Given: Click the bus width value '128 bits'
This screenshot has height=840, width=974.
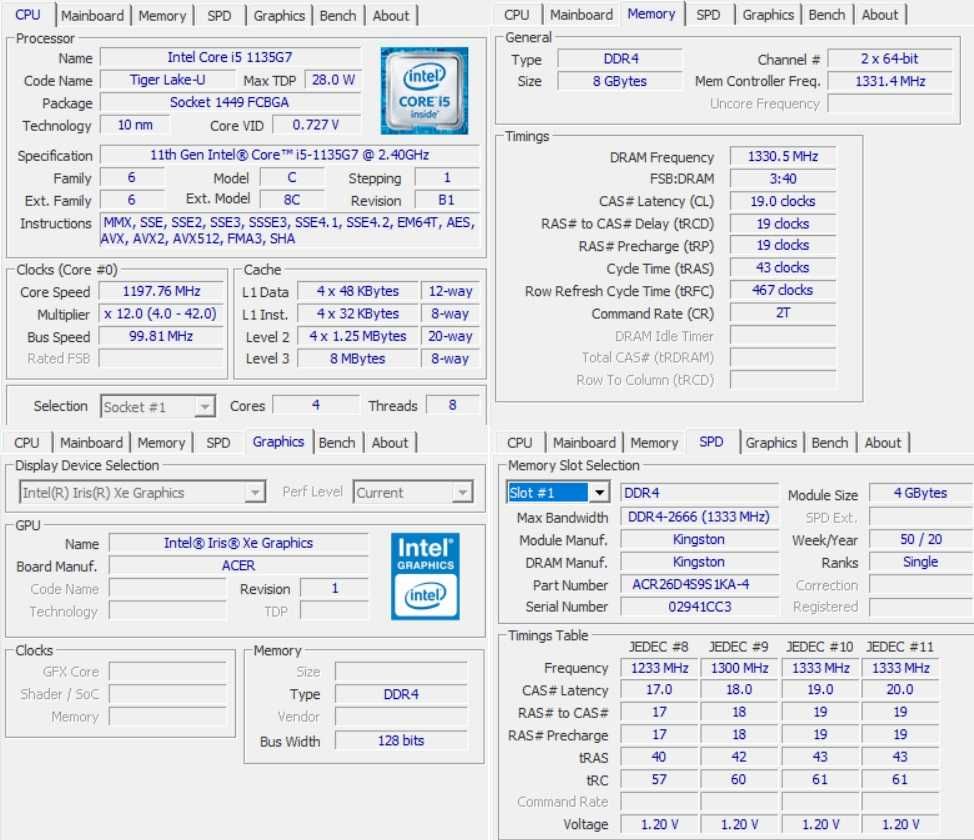Looking at the screenshot, I should 401,741.
